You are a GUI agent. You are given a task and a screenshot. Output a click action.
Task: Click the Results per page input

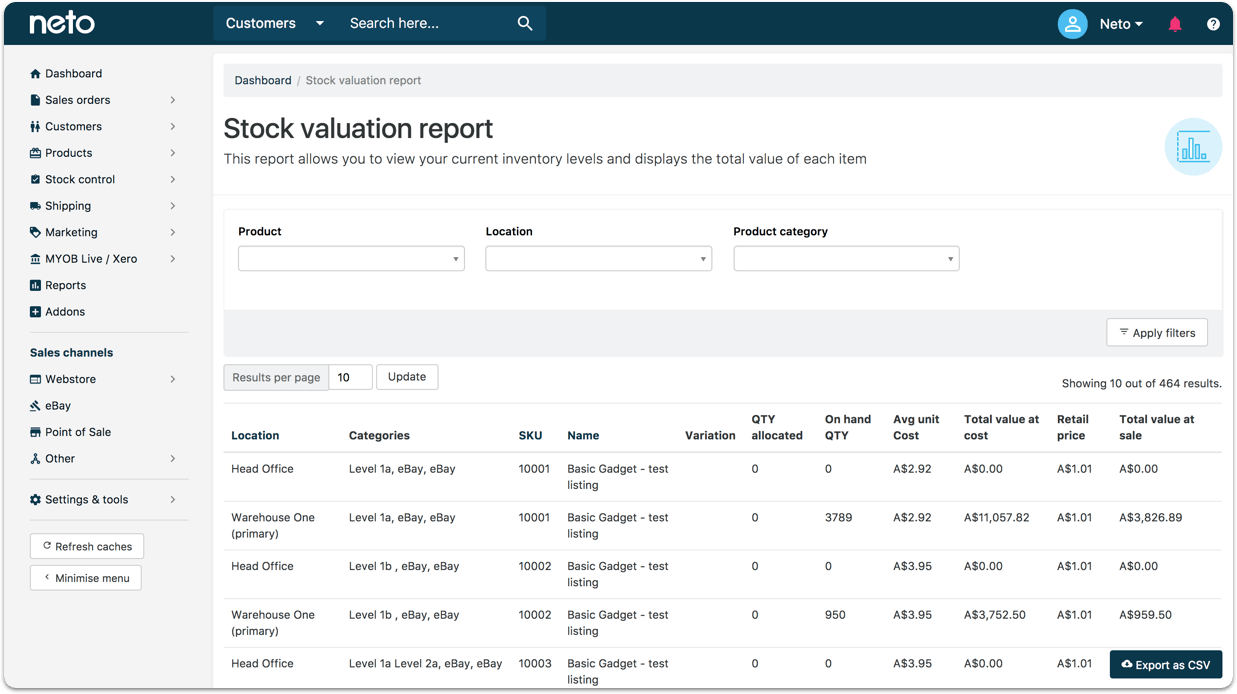(x=350, y=377)
